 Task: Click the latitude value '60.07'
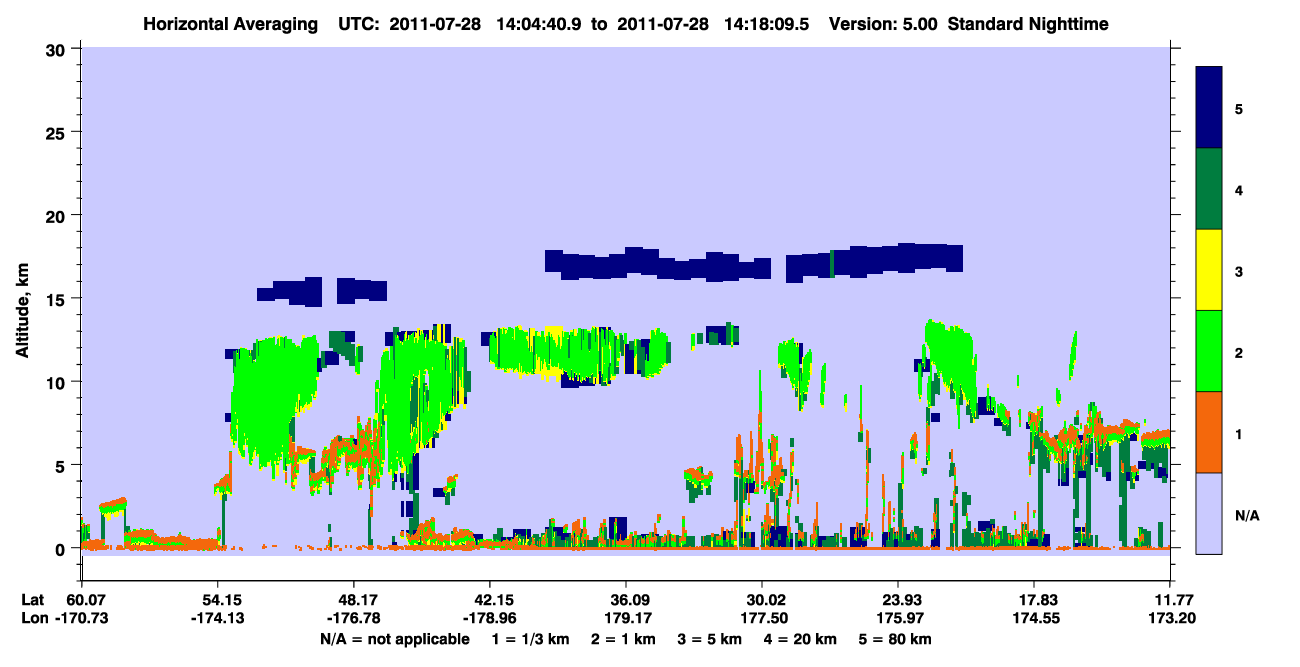tap(86, 600)
